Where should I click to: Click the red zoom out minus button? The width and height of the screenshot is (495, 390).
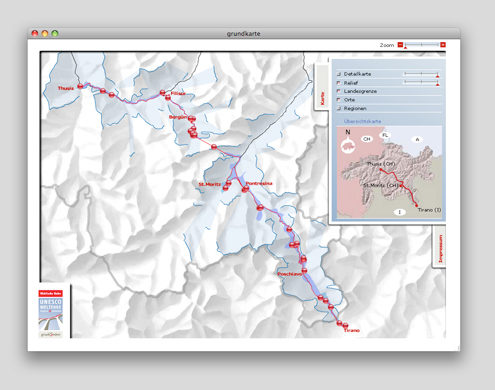400,45
